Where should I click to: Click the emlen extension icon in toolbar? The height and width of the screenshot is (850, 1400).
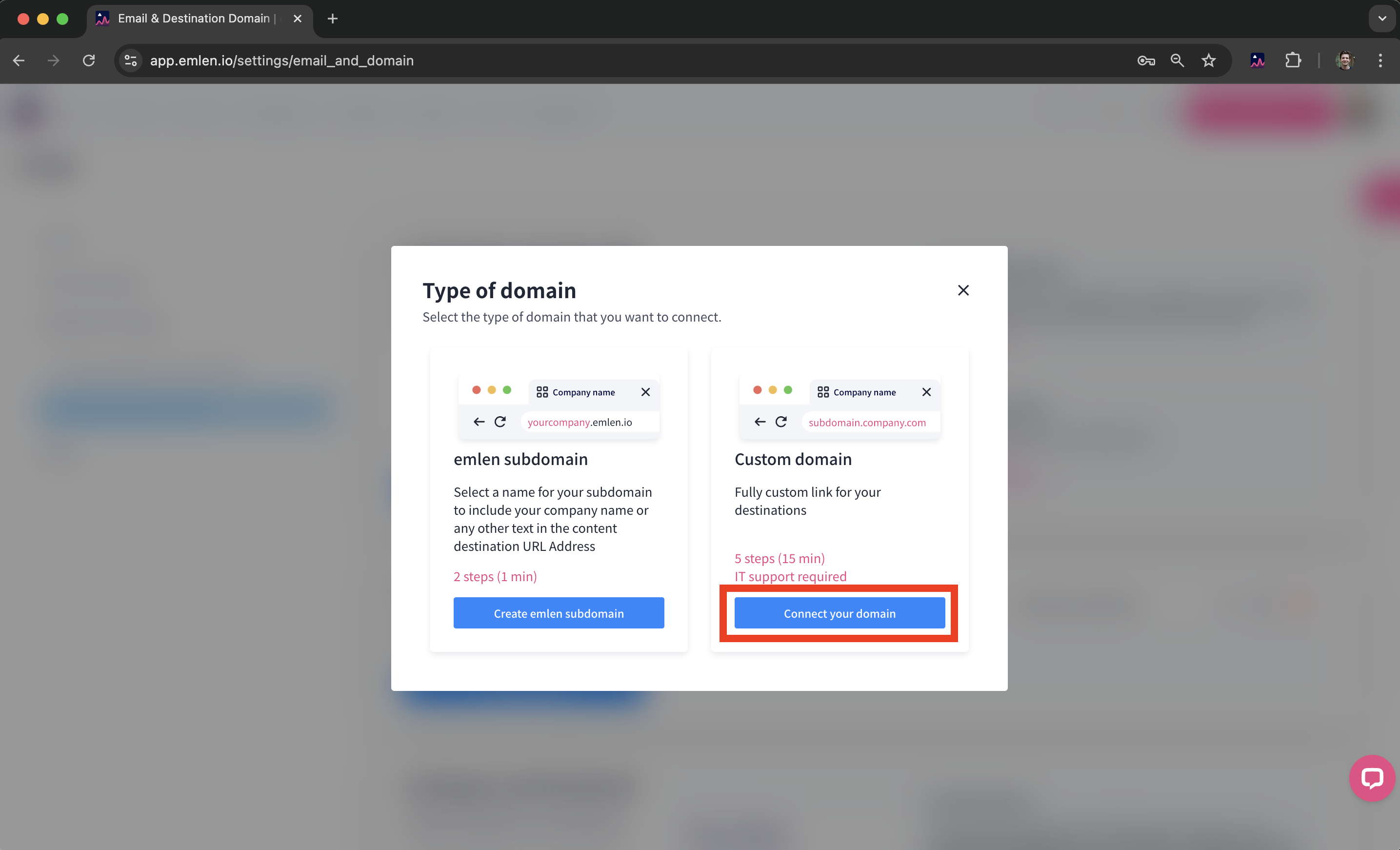(1258, 60)
